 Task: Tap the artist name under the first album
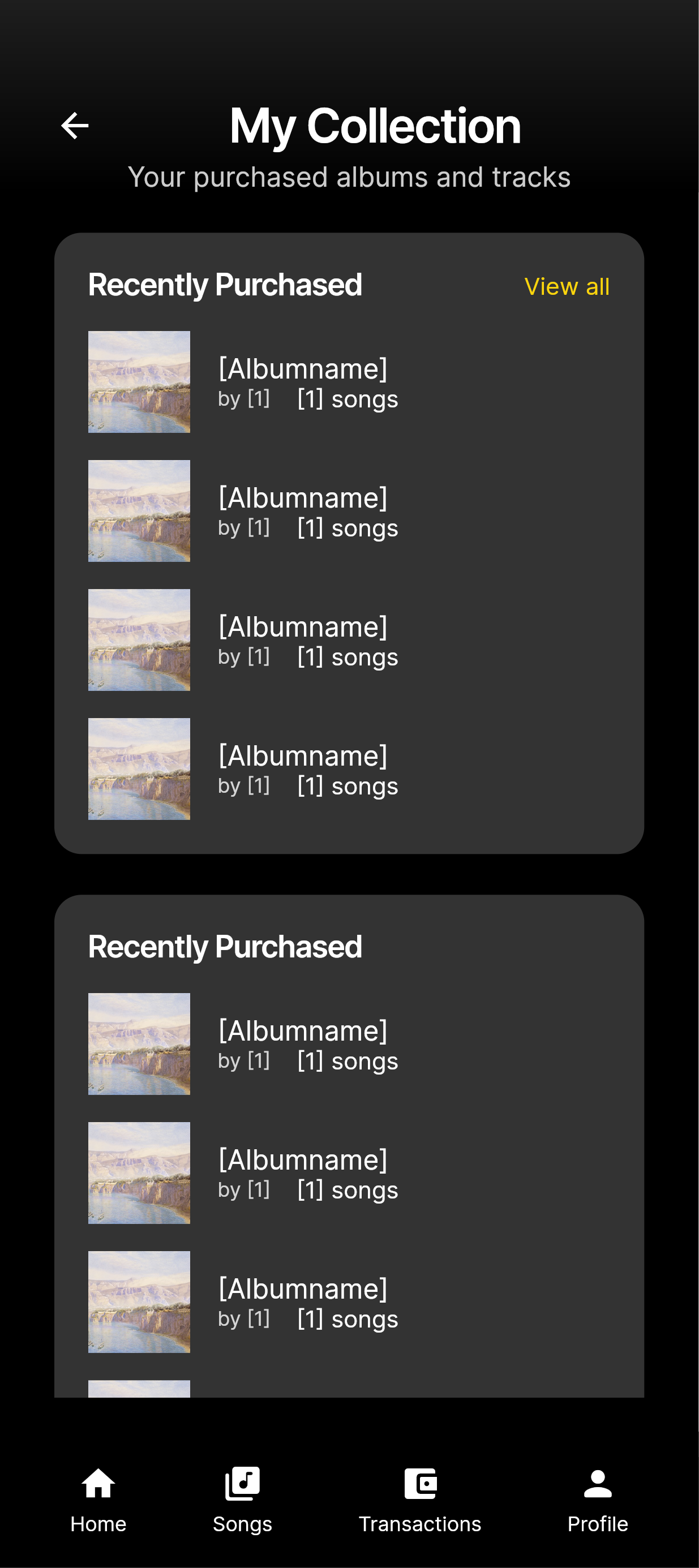click(x=244, y=399)
